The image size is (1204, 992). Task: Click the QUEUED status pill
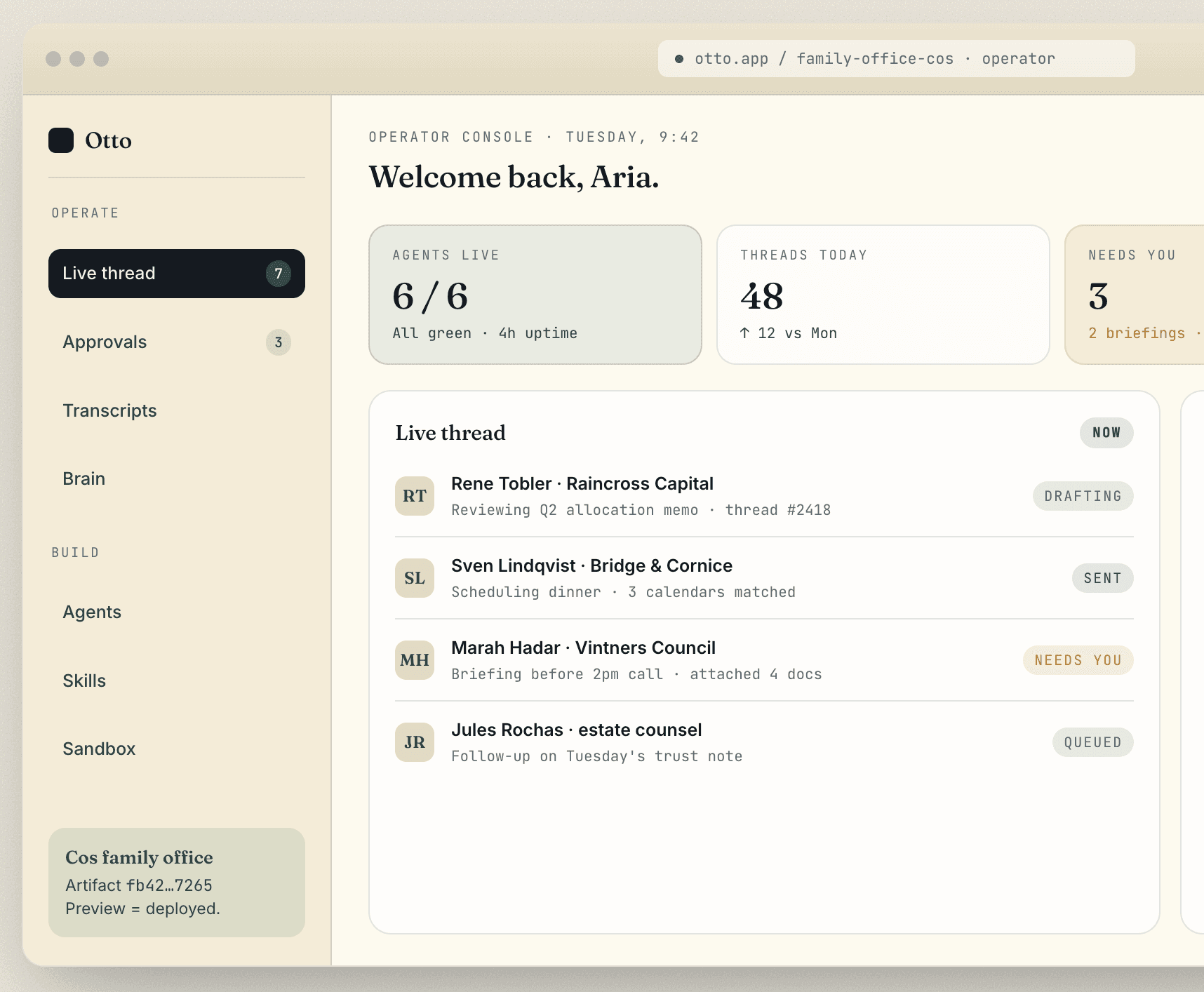[x=1092, y=742]
